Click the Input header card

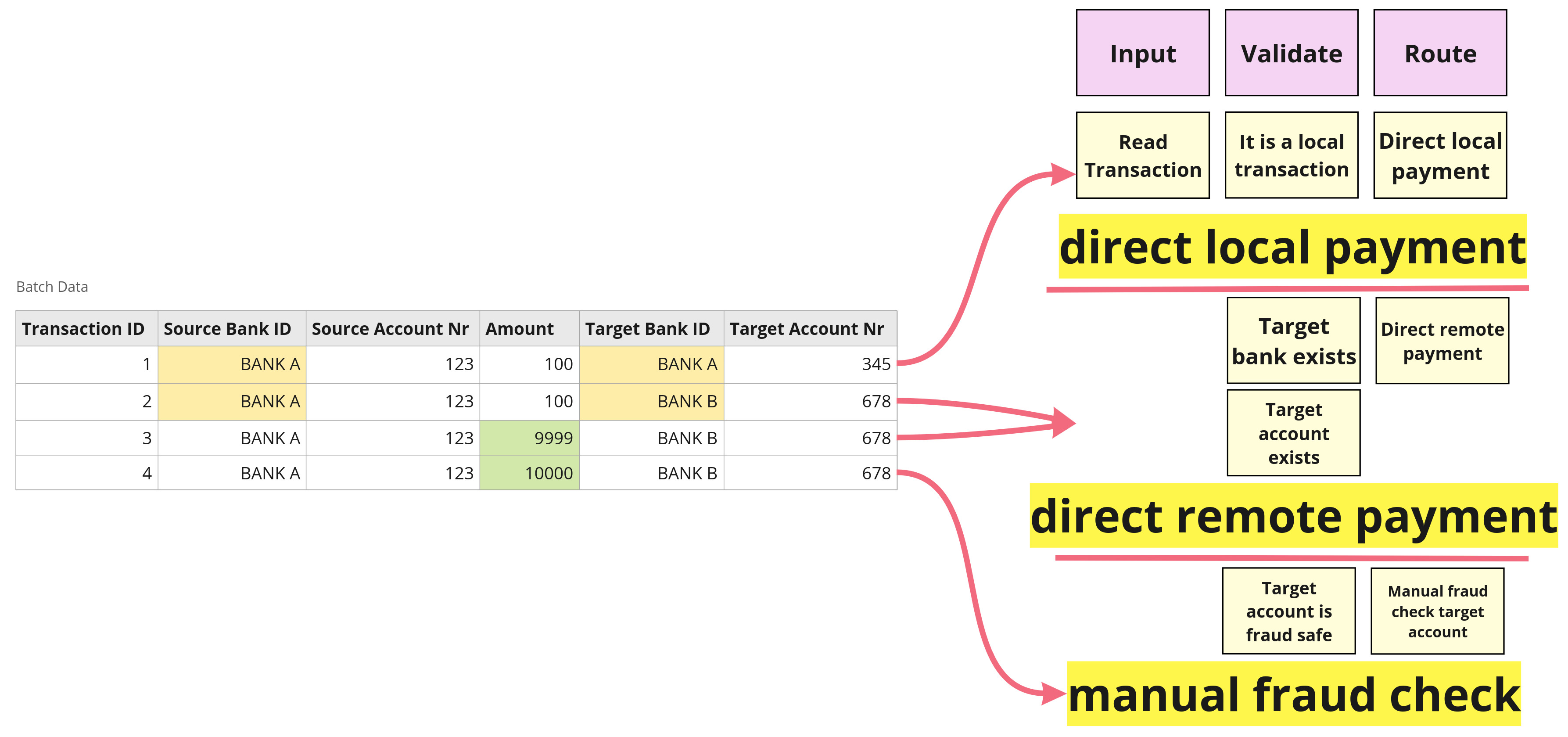(1142, 53)
